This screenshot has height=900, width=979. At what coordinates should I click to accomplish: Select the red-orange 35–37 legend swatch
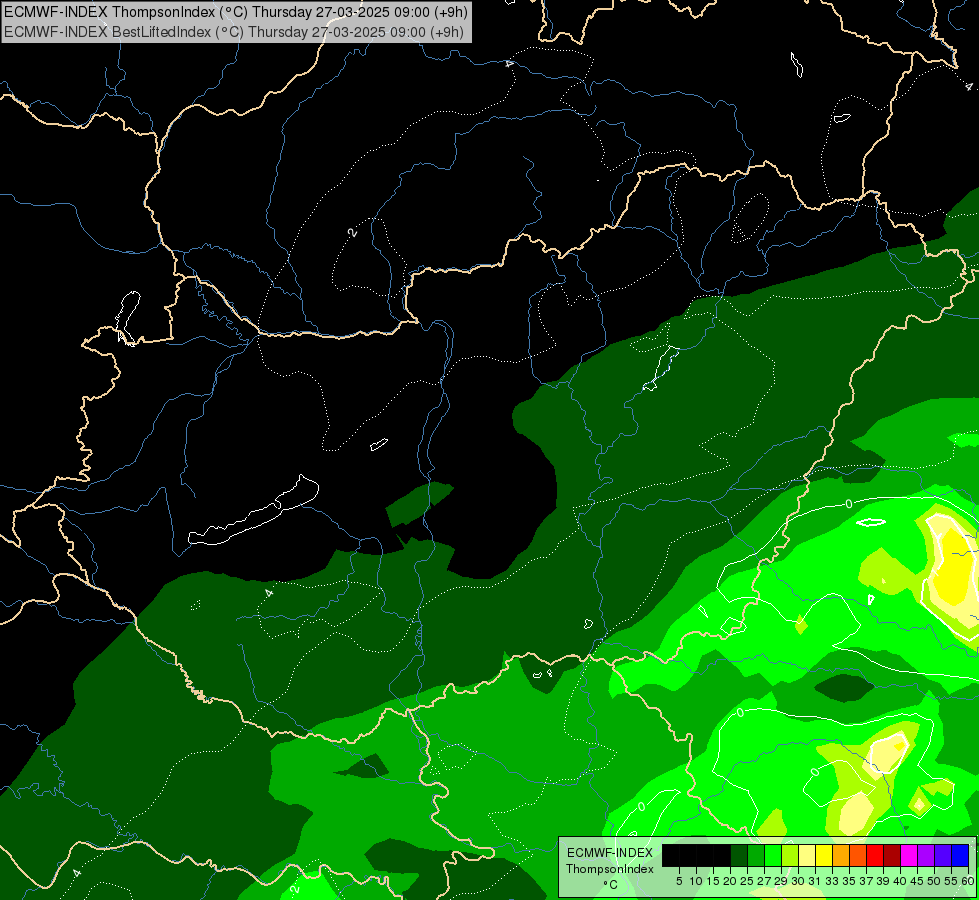tap(858, 855)
